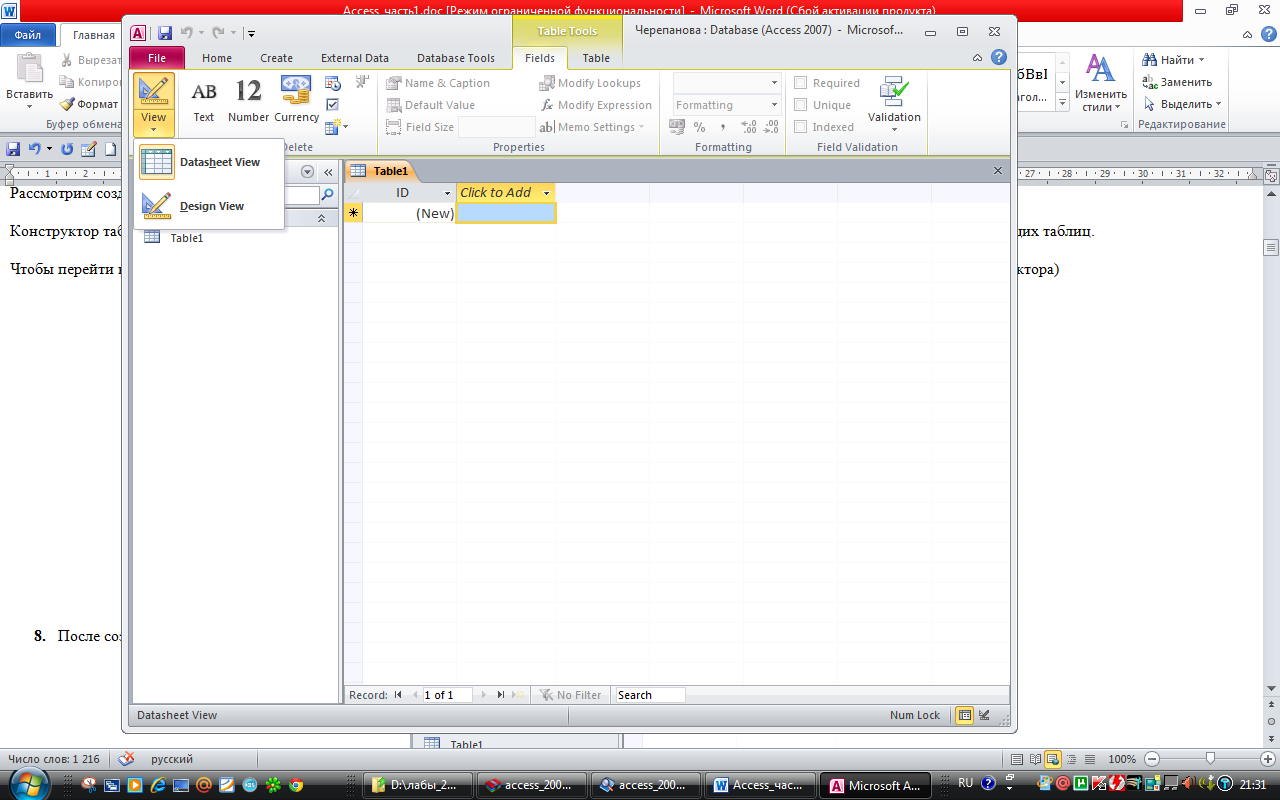Click Найти in Word ribbon

click(1175, 60)
